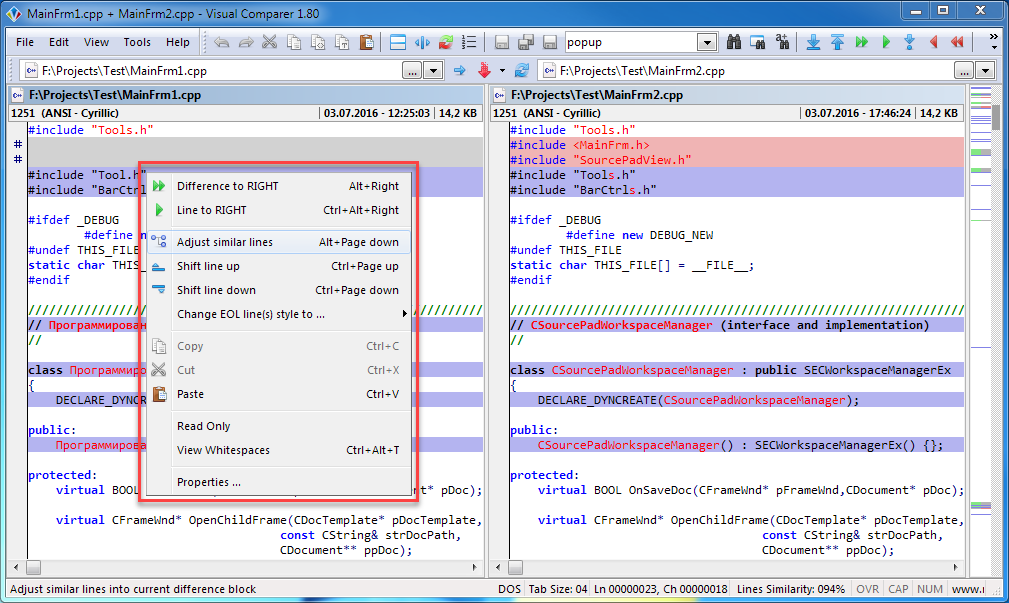Open the search text combo box dropdown
The height and width of the screenshot is (603, 1009).
[707, 43]
